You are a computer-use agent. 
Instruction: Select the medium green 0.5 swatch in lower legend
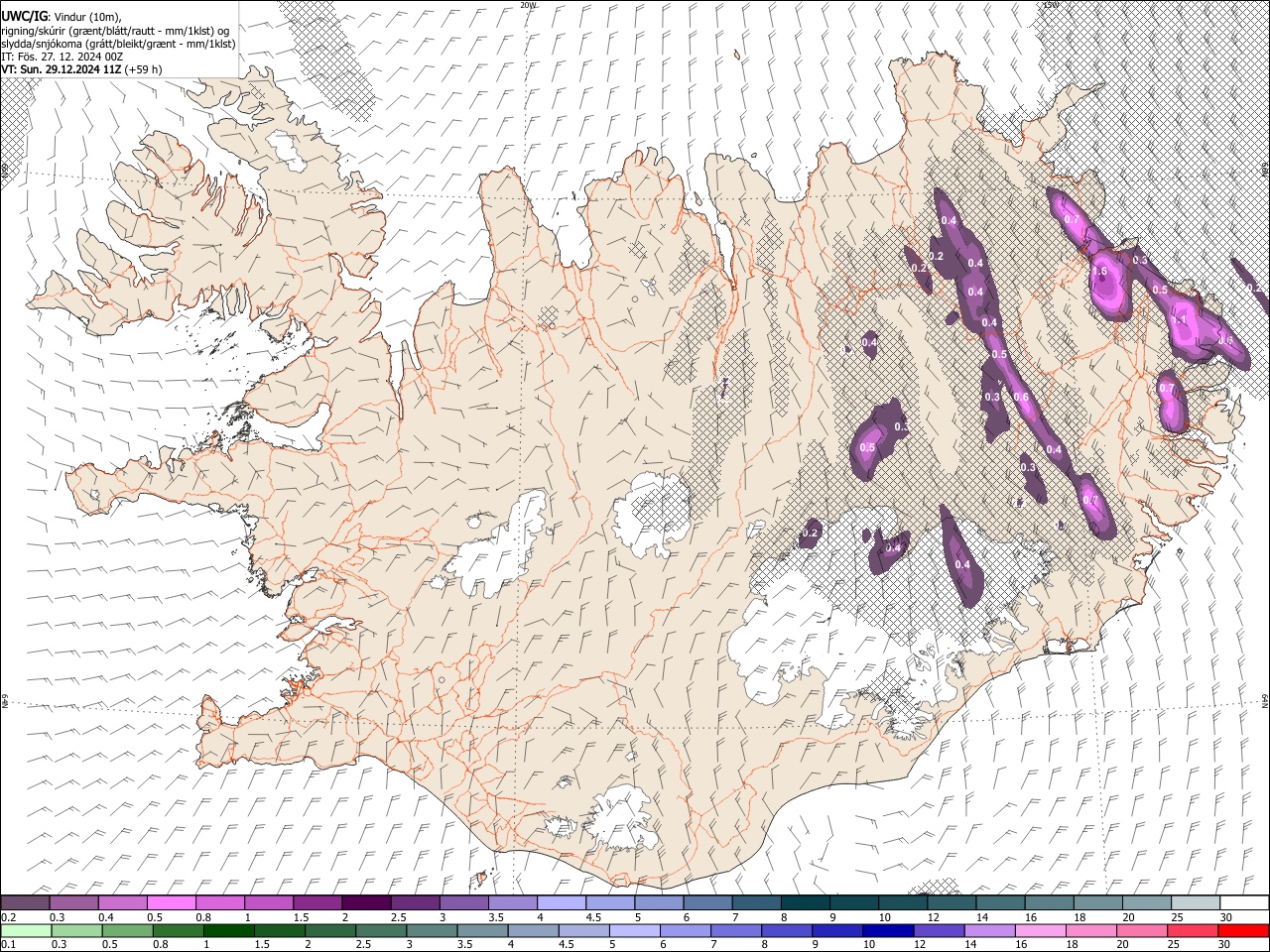[x=127, y=931]
